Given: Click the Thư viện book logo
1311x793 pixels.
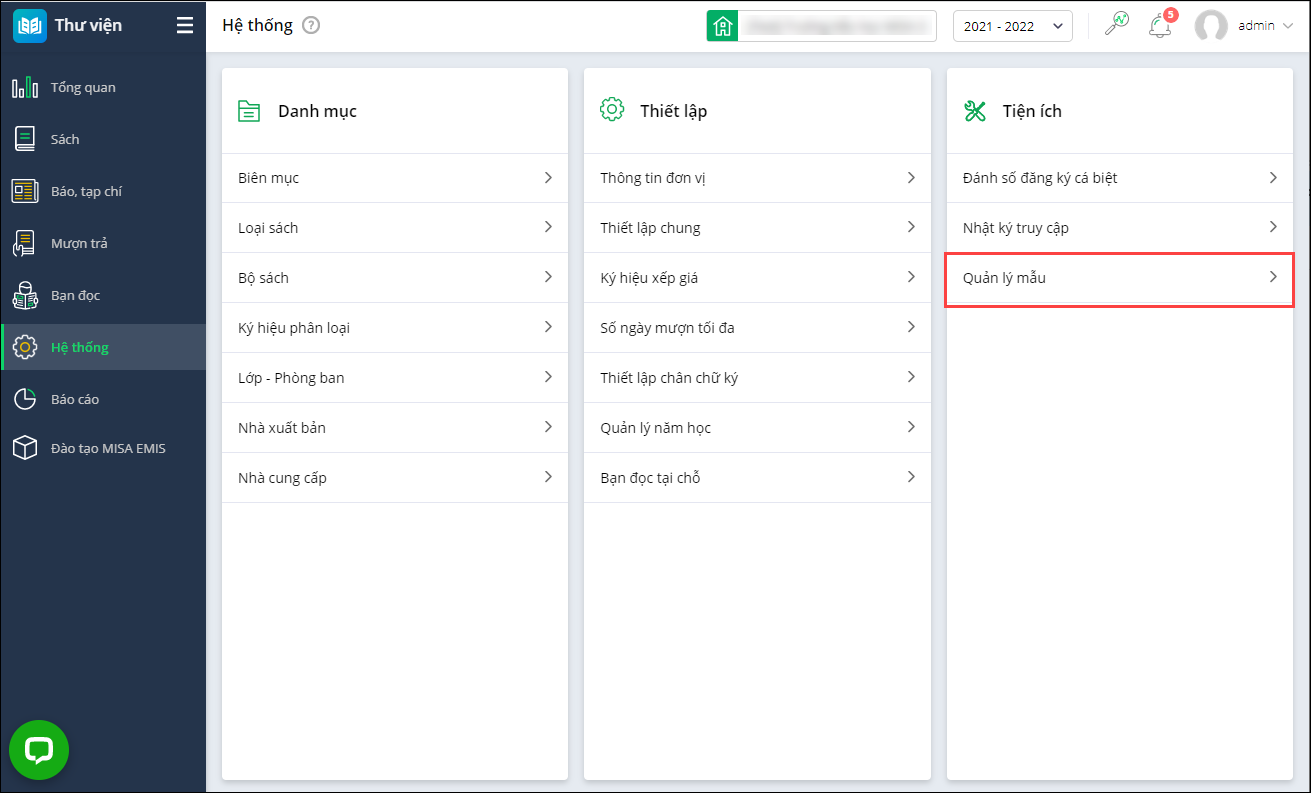Looking at the screenshot, I should [30, 26].
